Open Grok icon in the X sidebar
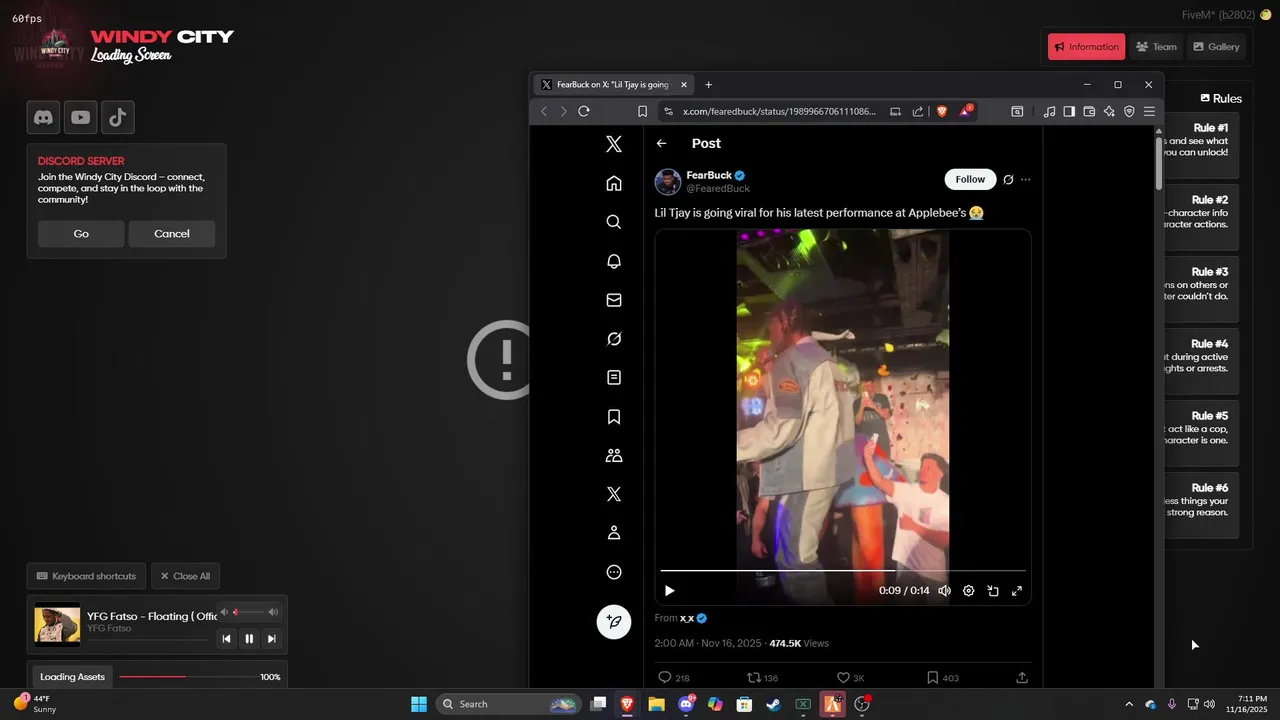The image size is (1280, 720). coord(614,339)
